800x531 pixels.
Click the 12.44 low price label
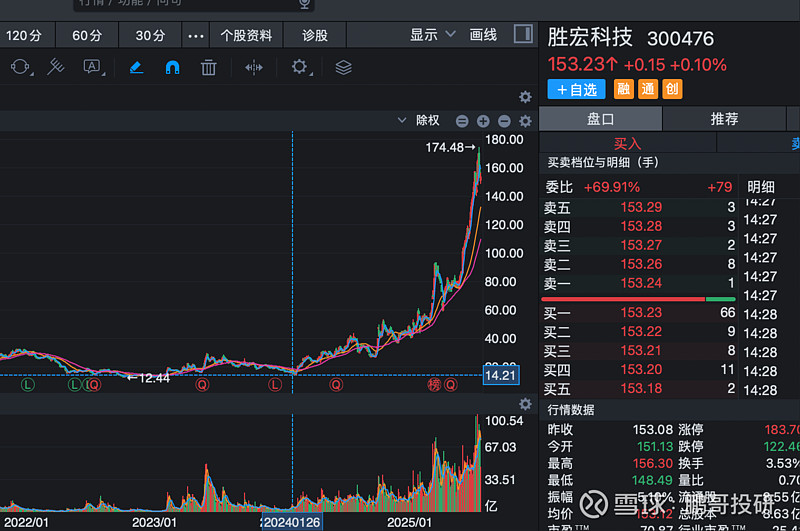154,378
